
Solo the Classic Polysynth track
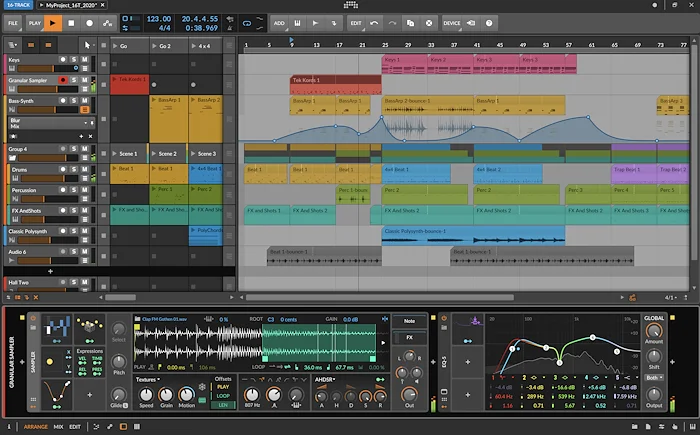[x=74, y=231]
